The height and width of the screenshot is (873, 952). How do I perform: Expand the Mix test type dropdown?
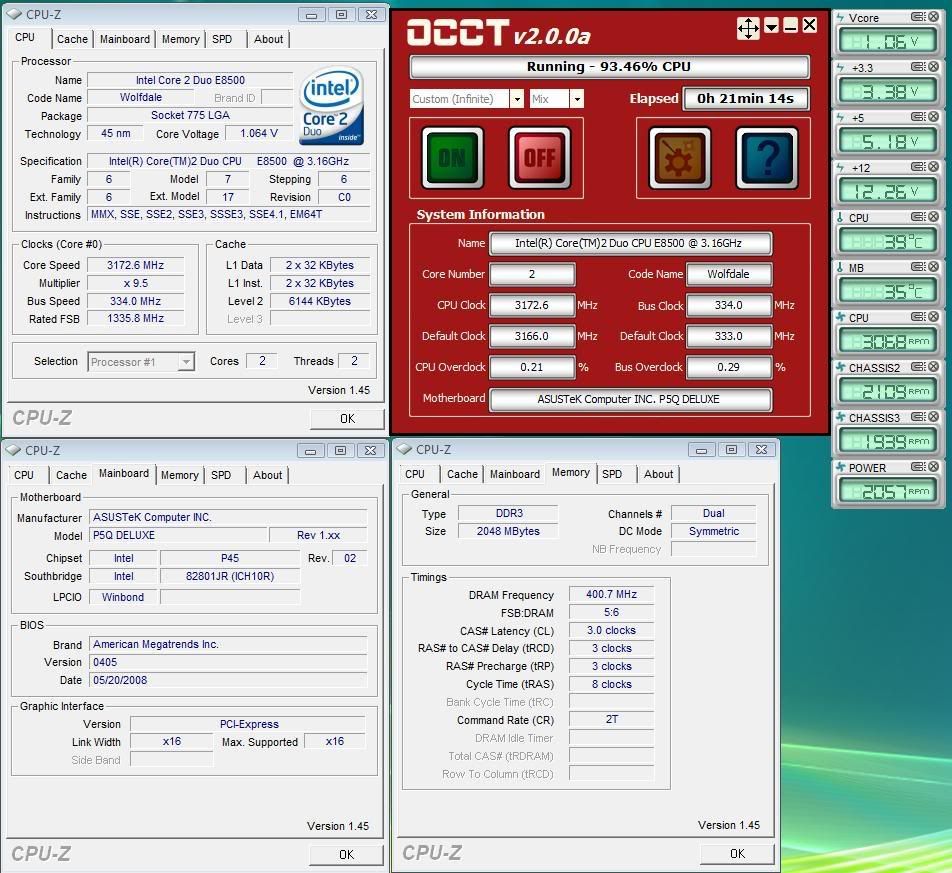click(x=577, y=99)
